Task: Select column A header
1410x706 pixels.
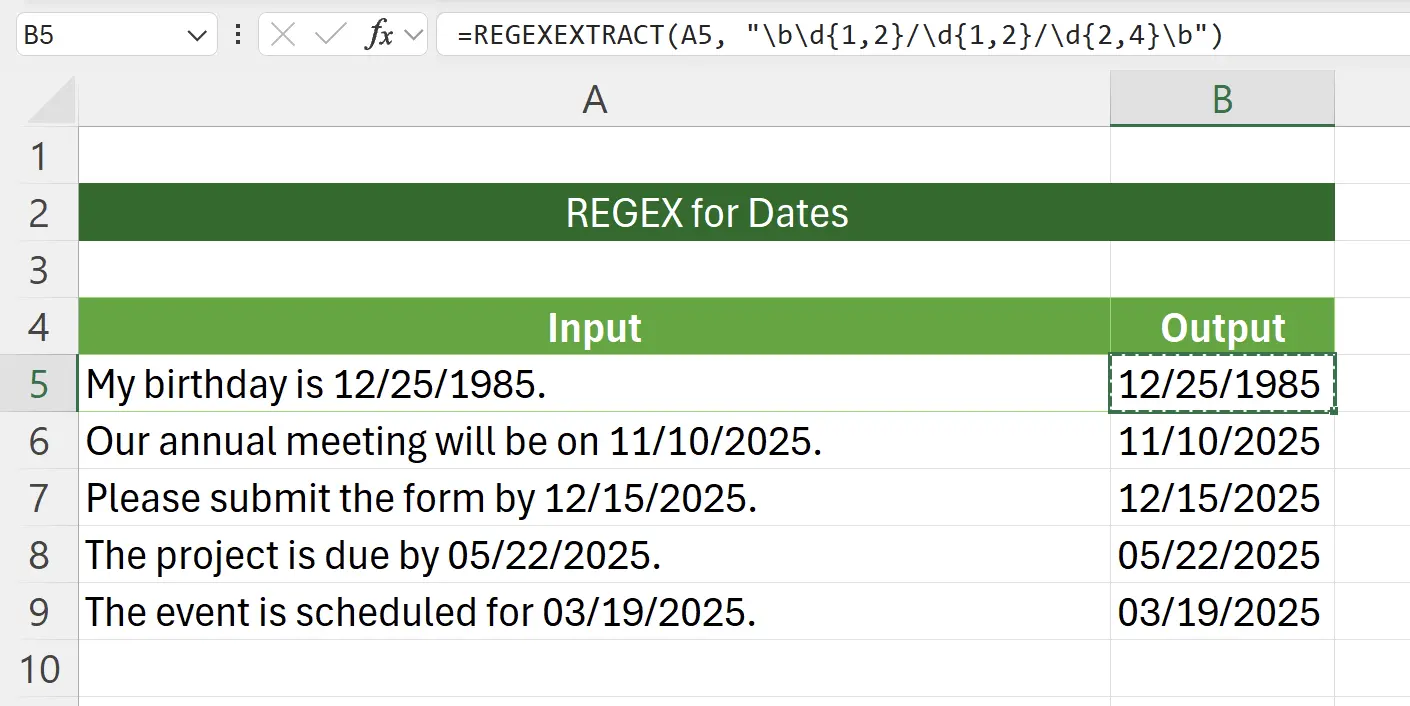Action: tap(594, 99)
